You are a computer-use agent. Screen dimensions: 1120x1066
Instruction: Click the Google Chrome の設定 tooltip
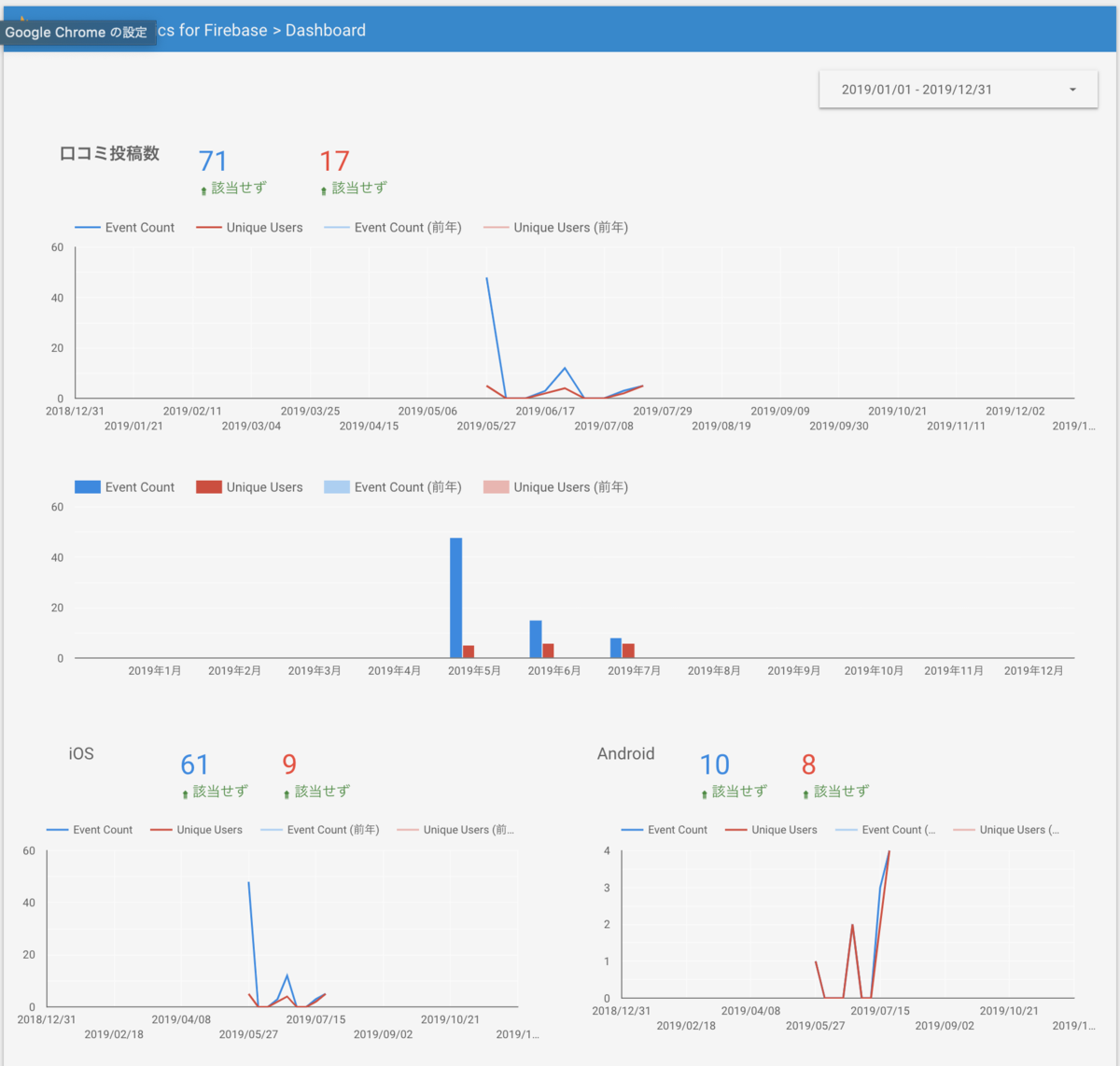point(76,32)
